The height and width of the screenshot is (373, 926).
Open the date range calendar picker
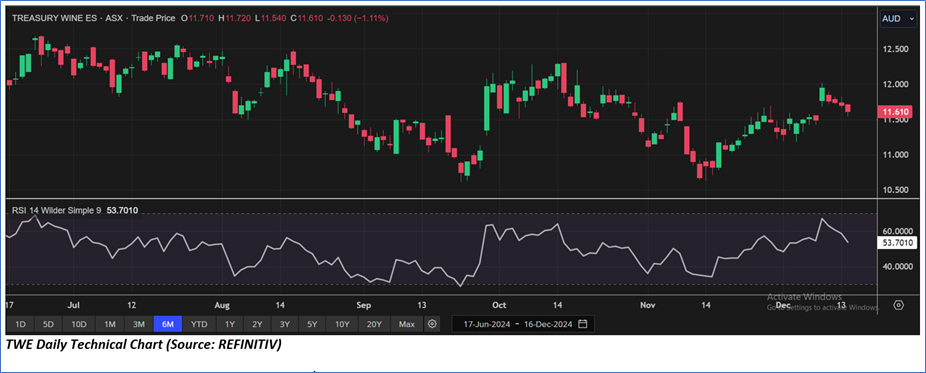pyautogui.click(x=583, y=324)
